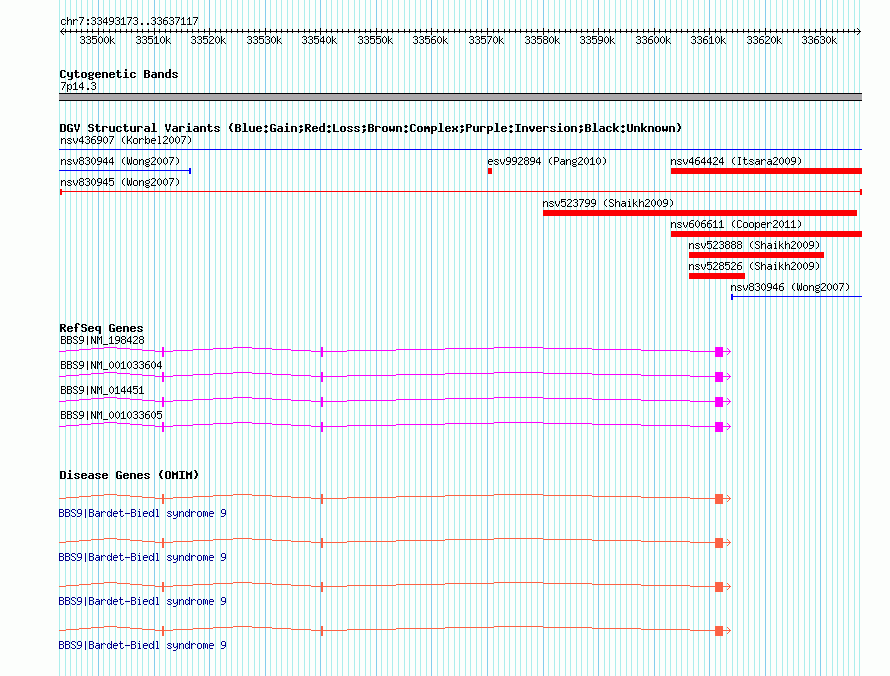This screenshot has width=890, height=676.
Task: Click the 7p14.3 band label
Action: point(78,86)
